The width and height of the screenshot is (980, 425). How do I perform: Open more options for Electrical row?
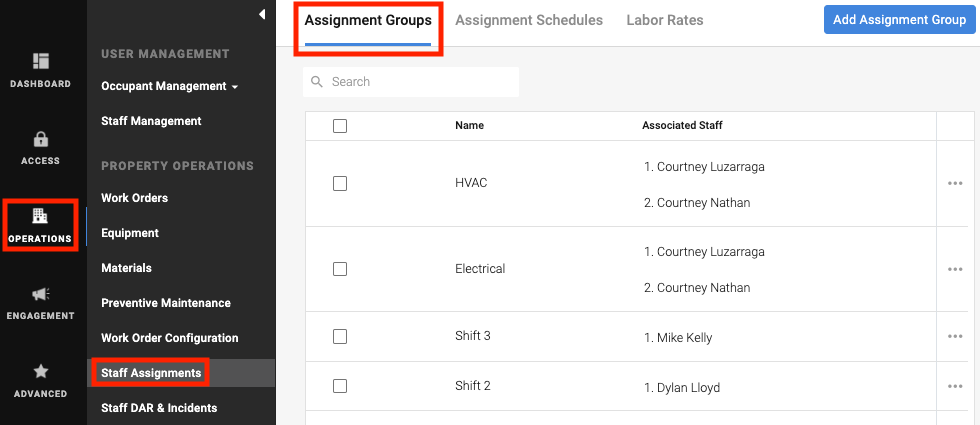(955, 269)
